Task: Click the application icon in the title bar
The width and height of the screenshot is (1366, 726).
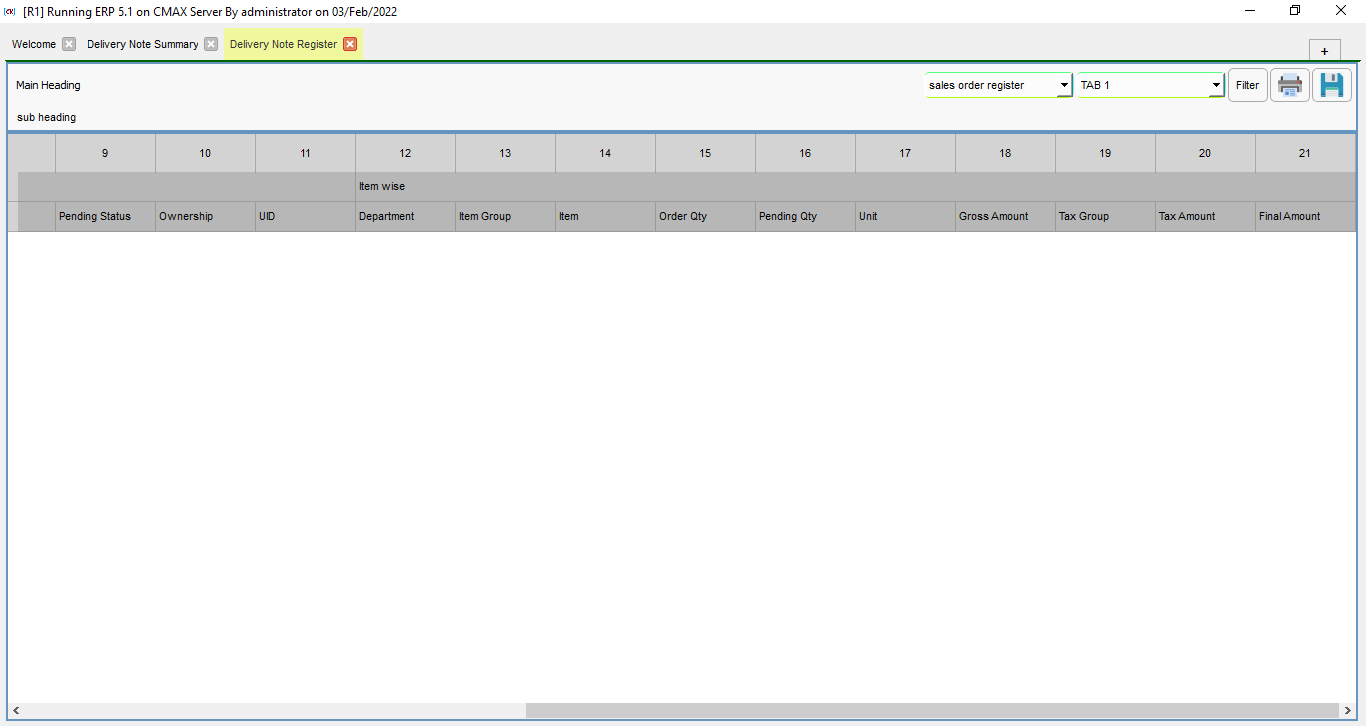Action: (10, 11)
